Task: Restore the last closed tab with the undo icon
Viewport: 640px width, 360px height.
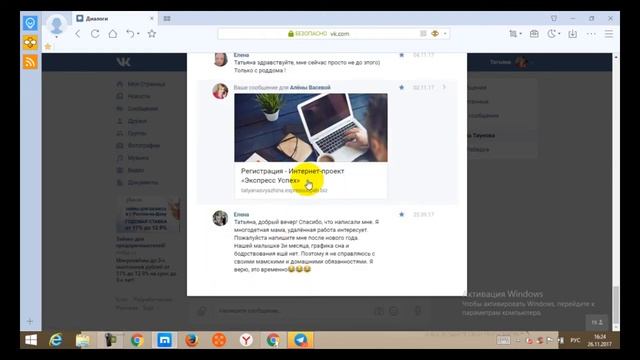Action: pos(130,34)
